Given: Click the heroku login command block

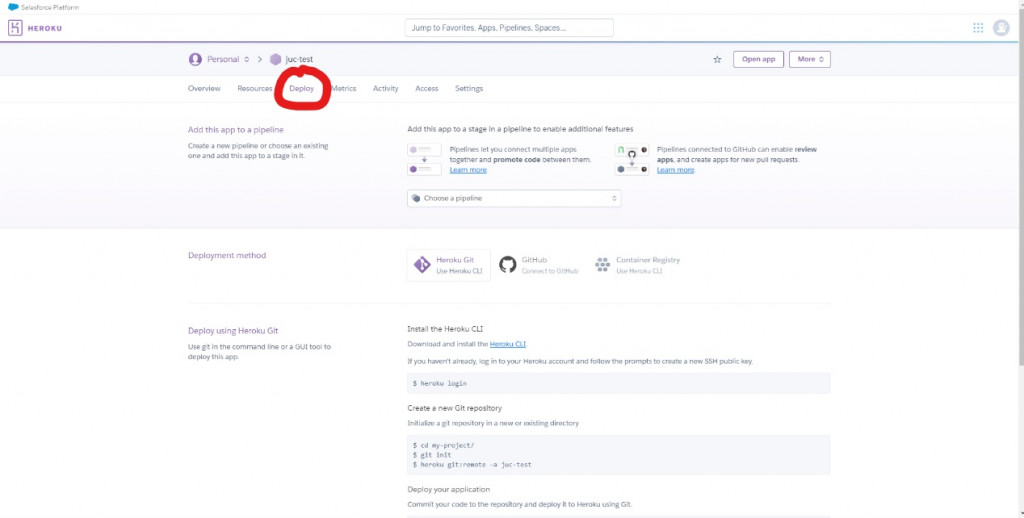Looking at the screenshot, I should pyautogui.click(x=618, y=383).
